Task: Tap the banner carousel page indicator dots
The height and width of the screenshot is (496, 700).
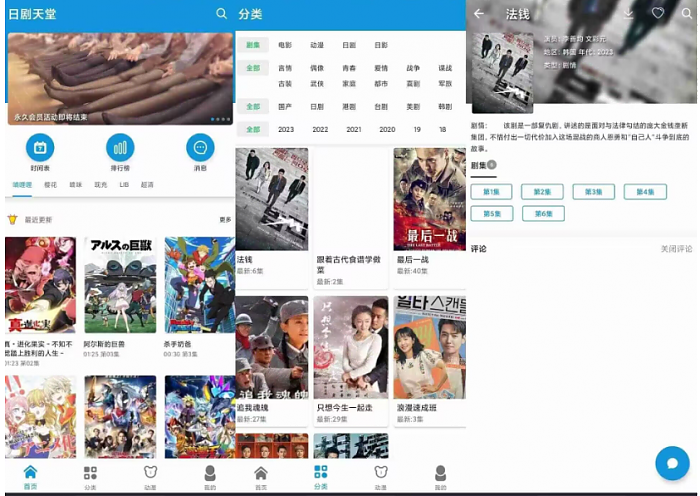Action: (x=220, y=119)
